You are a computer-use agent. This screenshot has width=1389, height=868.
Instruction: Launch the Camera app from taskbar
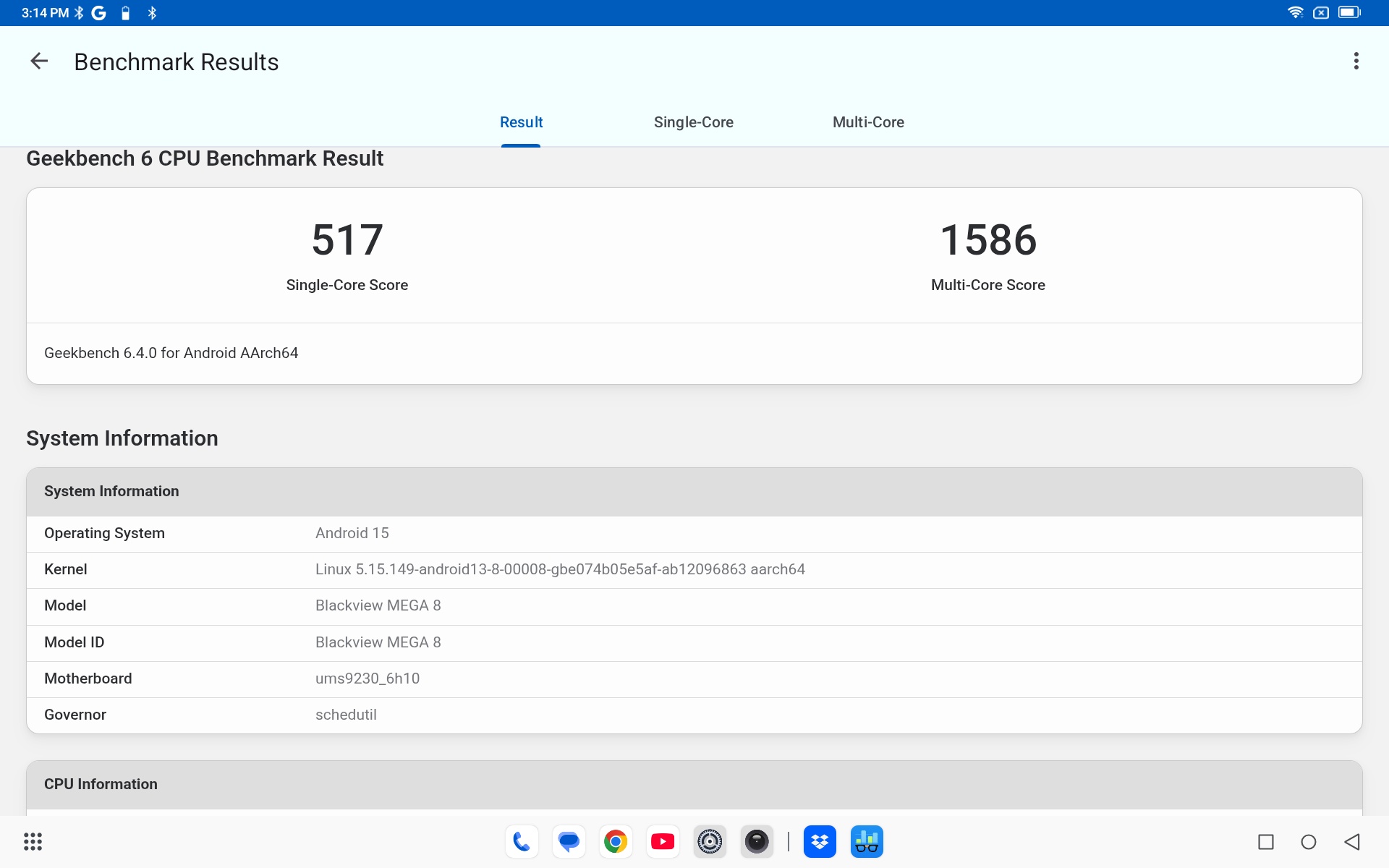pyautogui.click(x=757, y=842)
